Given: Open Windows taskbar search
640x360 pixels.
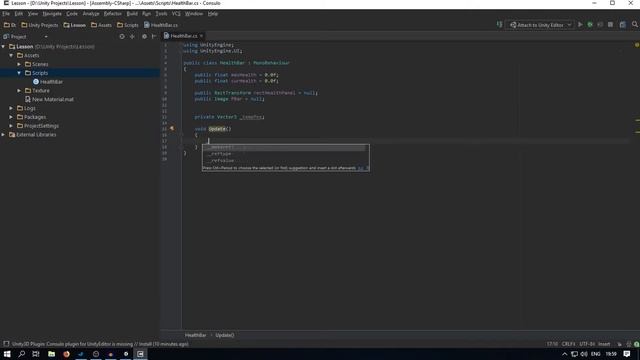Looking at the screenshot, I should pyautogui.click(x=21, y=354).
